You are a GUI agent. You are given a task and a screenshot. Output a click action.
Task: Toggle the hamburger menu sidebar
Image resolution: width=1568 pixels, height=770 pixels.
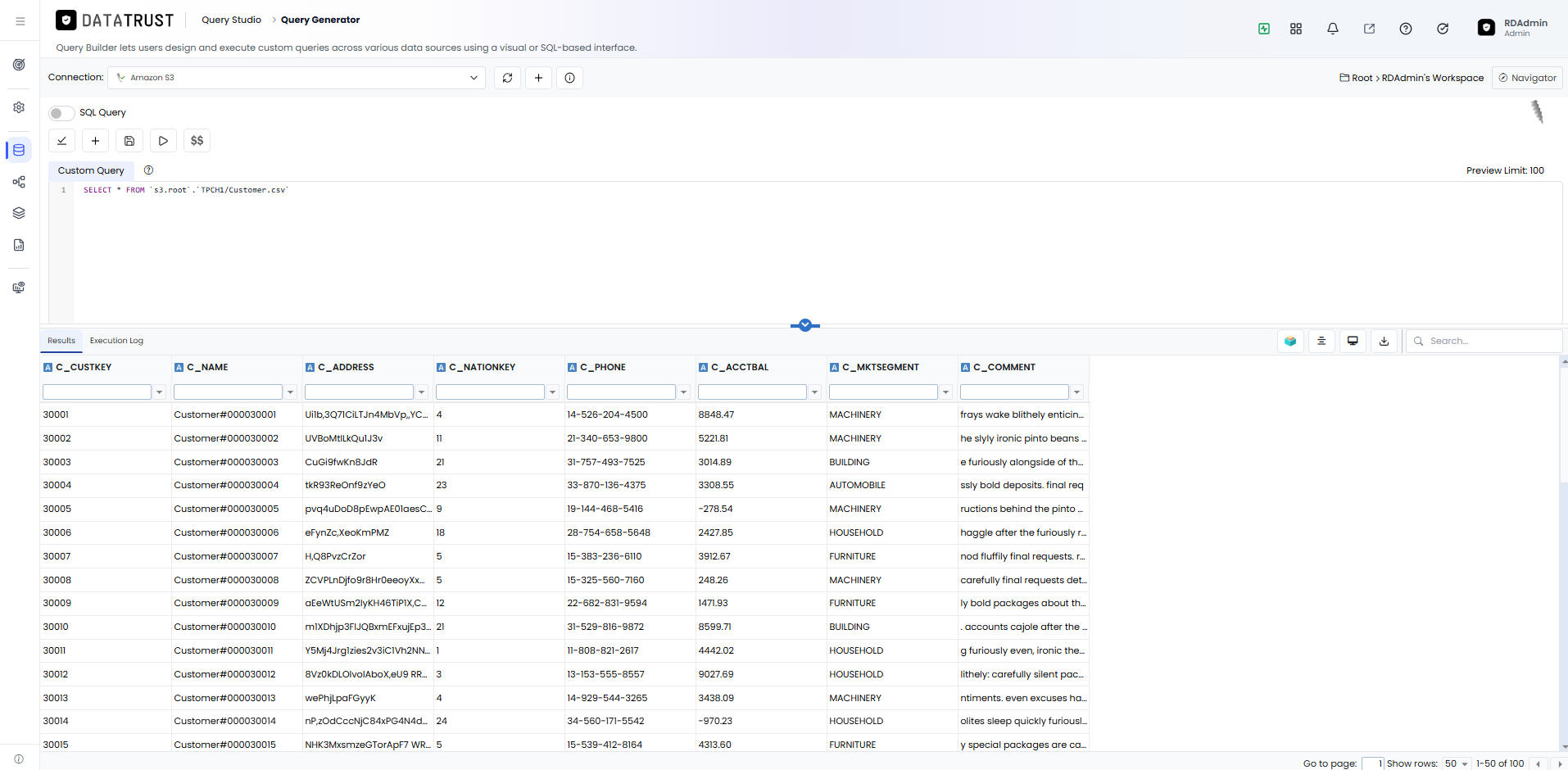(x=20, y=21)
